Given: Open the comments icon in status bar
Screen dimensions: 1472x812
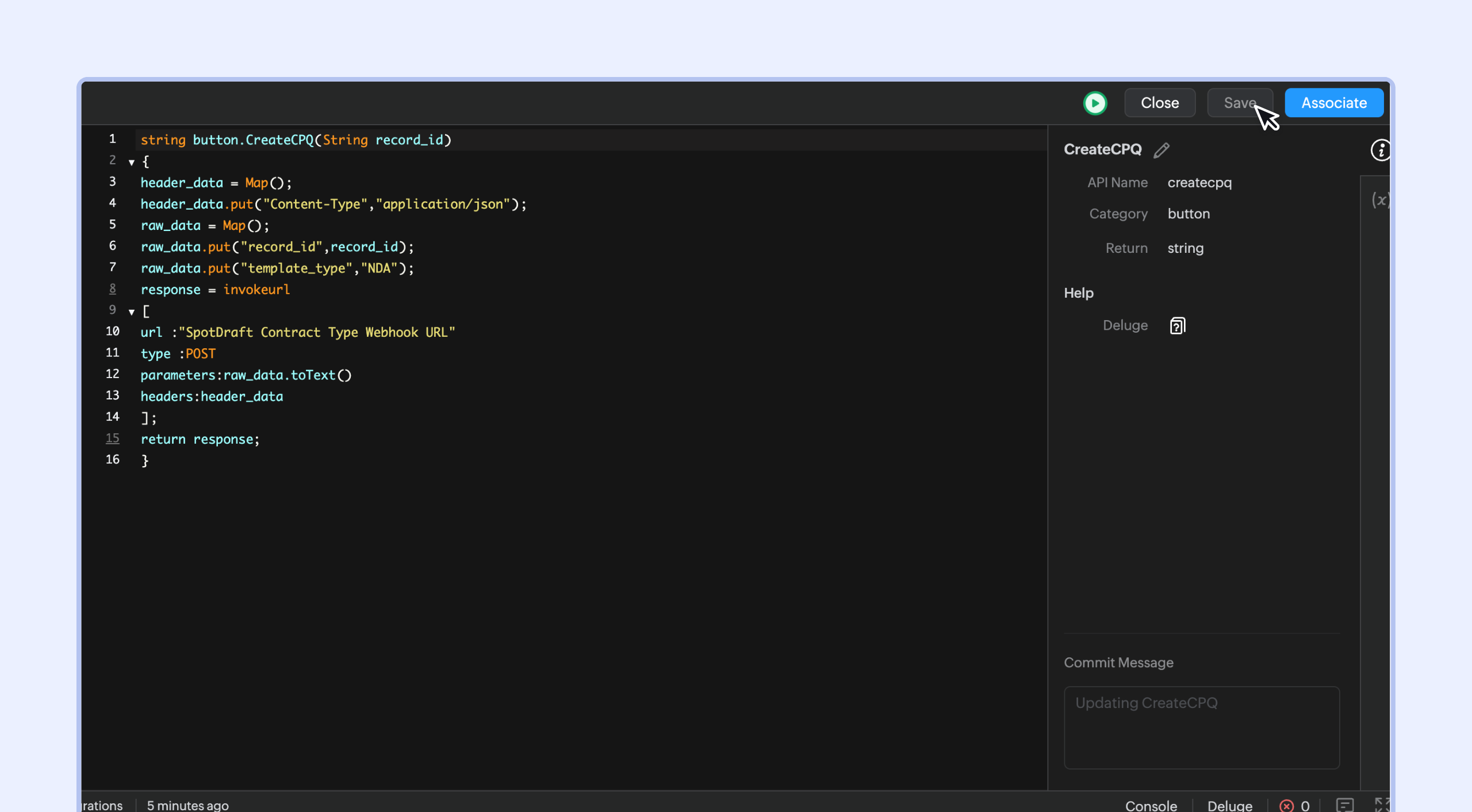Looking at the screenshot, I should click(1344, 805).
